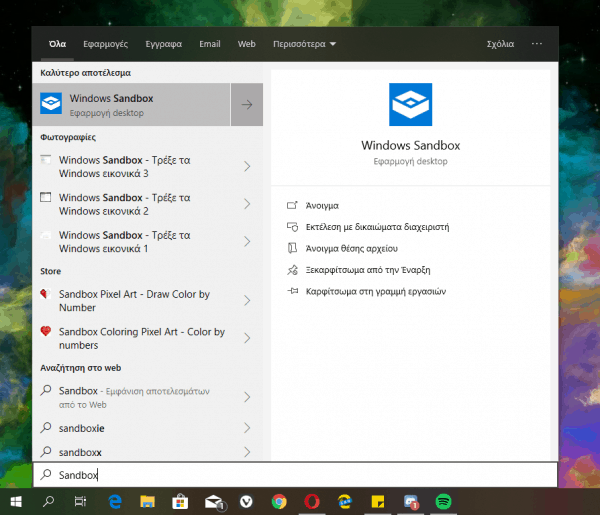Expand Sandbox Pixel Art store result chevron

click(x=247, y=301)
